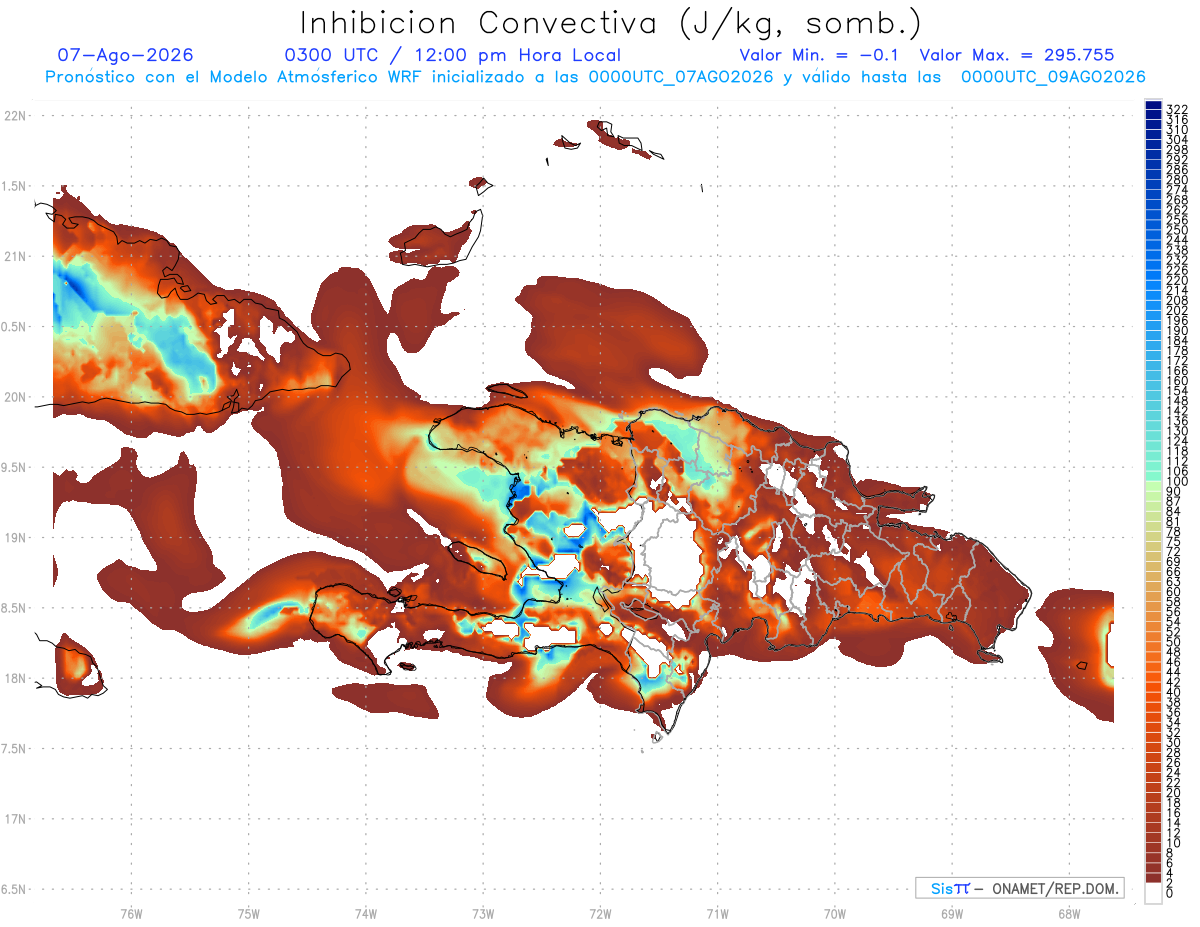1200x927 pixels.
Task: Click the '76W' longitude label
Action: 131,913
